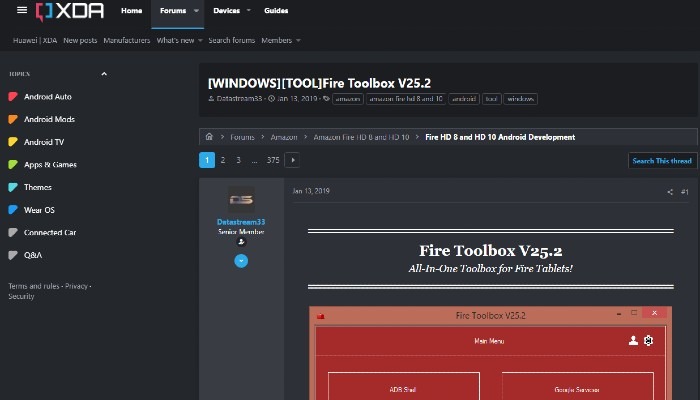The height and width of the screenshot is (400, 700).
Task: Click Search This thread button
Action: tap(662, 161)
